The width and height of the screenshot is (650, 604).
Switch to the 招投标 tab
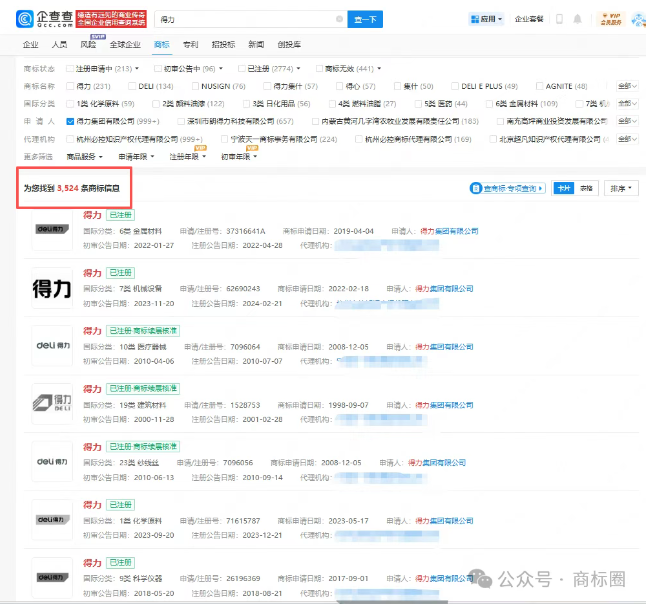pyautogui.click(x=223, y=45)
